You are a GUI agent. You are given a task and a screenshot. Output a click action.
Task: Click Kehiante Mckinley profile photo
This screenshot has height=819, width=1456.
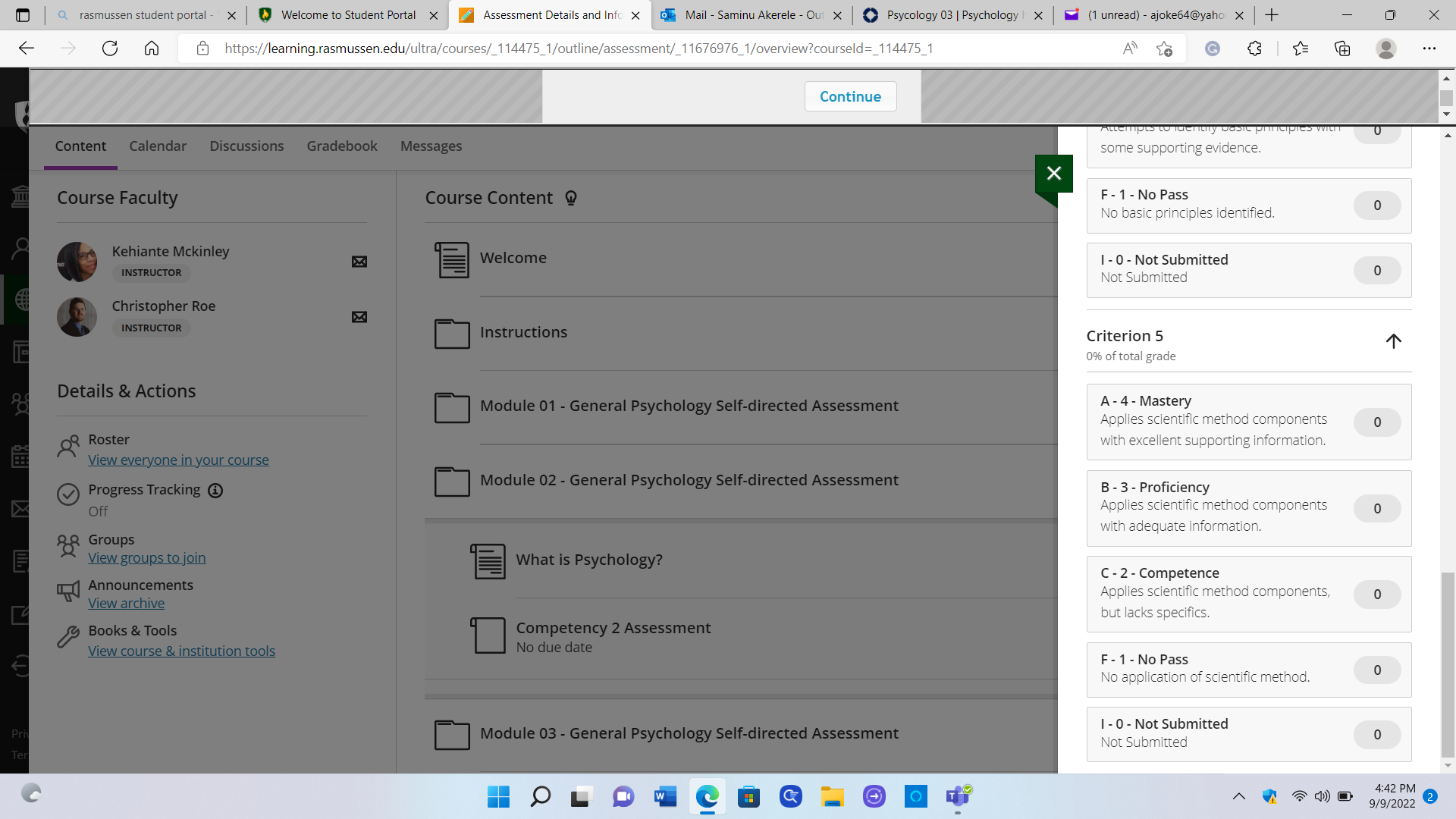pyautogui.click(x=77, y=262)
